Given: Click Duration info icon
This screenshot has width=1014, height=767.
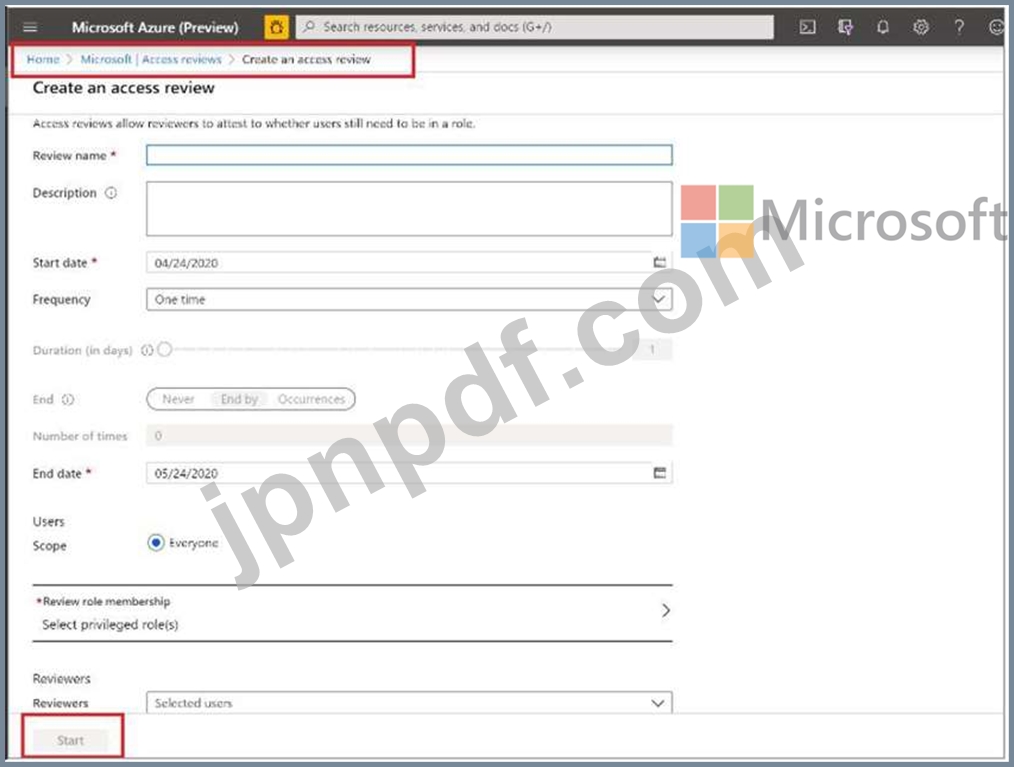Looking at the screenshot, I should [x=147, y=350].
